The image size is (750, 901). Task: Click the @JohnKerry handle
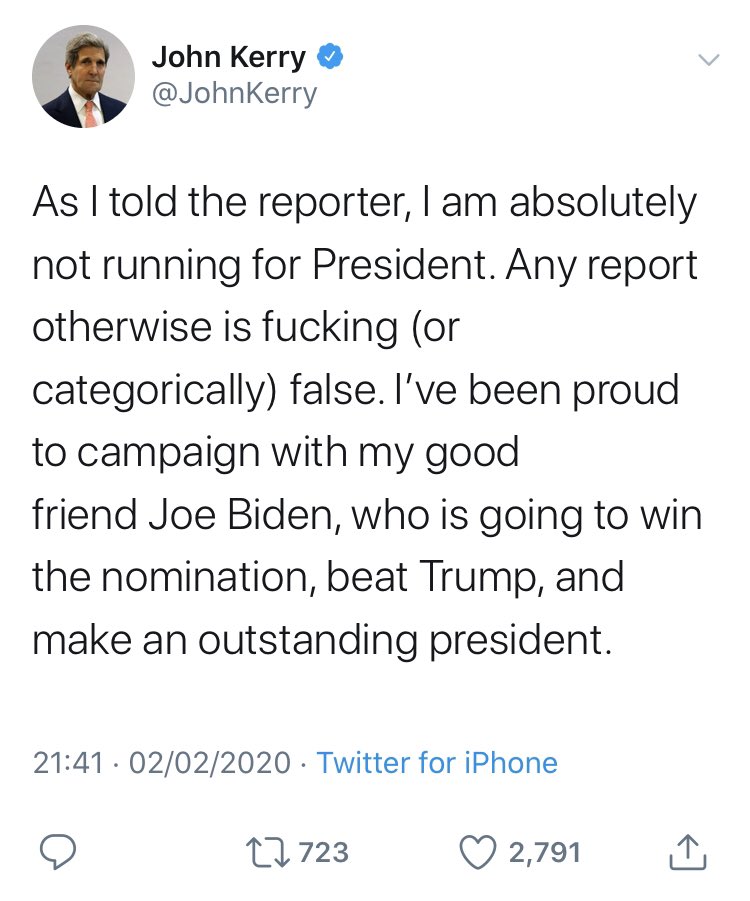pyautogui.click(x=234, y=93)
